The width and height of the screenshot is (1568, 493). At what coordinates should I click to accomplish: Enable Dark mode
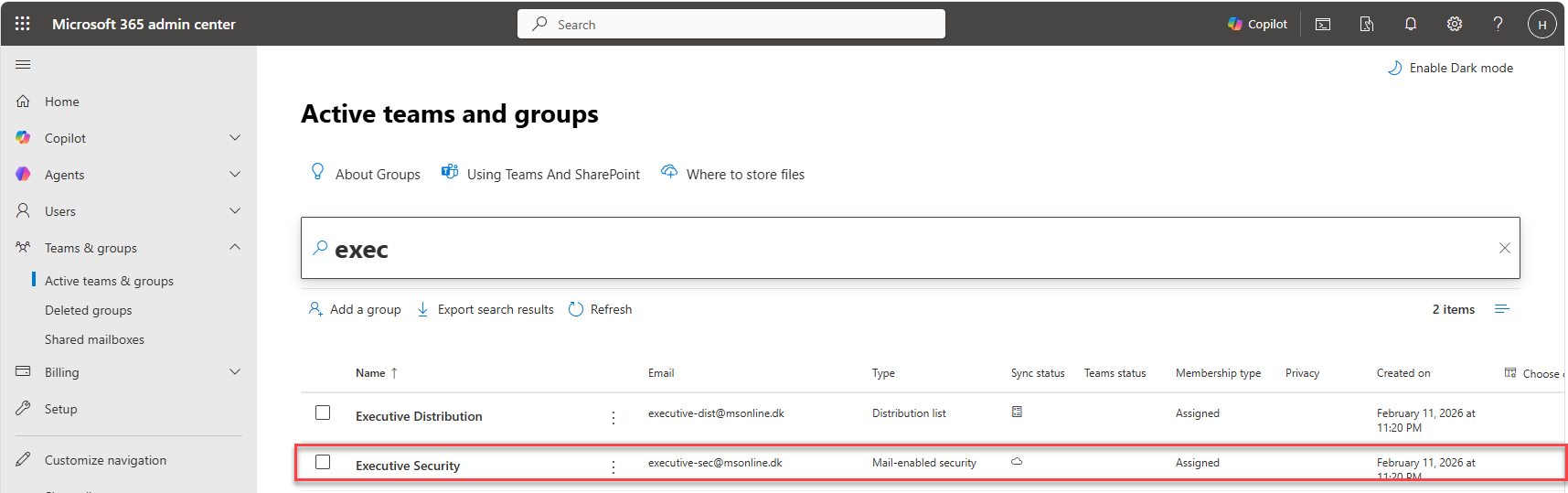point(1450,68)
